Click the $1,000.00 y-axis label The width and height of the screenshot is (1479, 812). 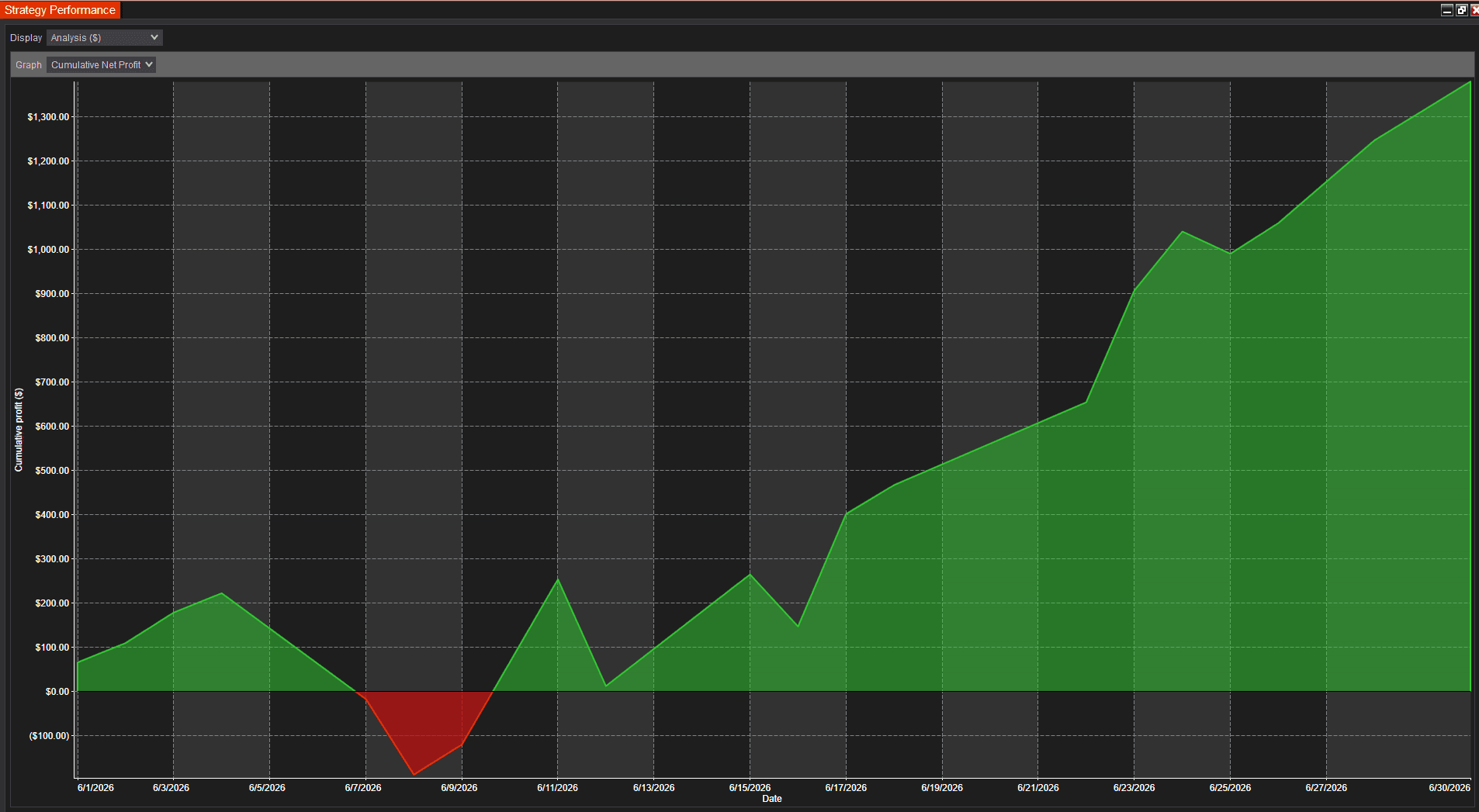(x=48, y=250)
